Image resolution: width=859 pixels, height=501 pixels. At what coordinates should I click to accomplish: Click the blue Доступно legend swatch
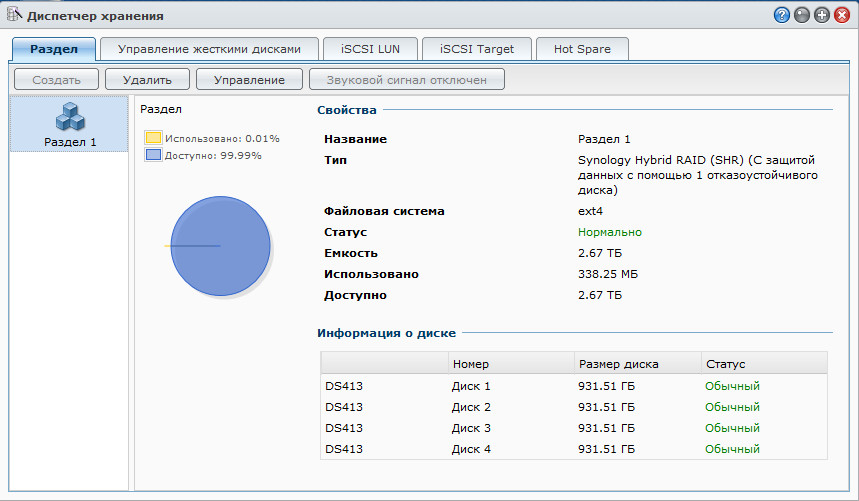point(153,155)
